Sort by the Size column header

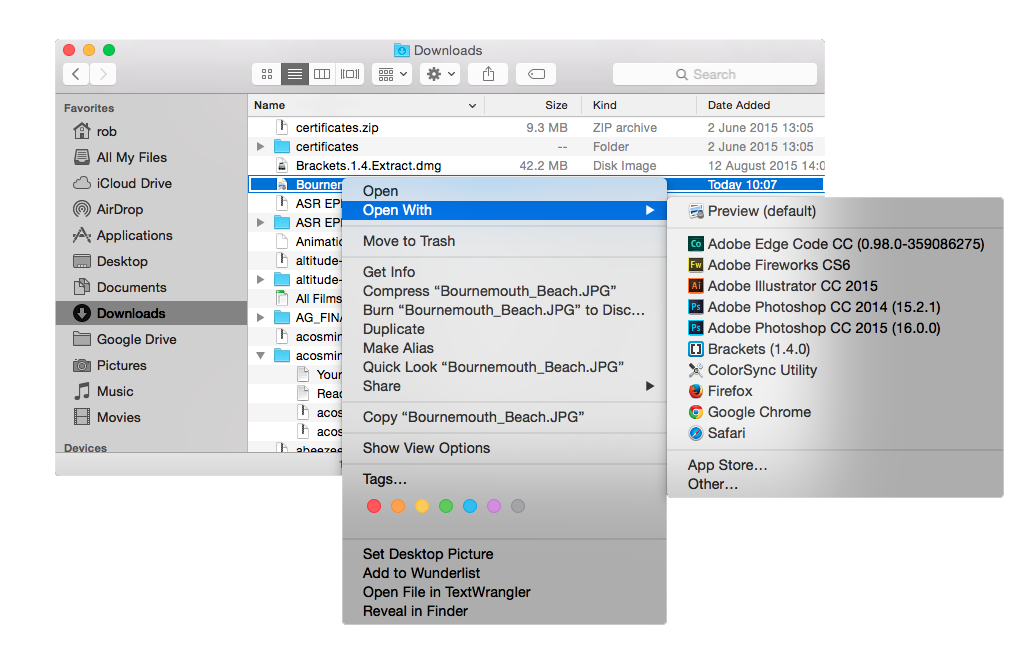(x=533, y=105)
